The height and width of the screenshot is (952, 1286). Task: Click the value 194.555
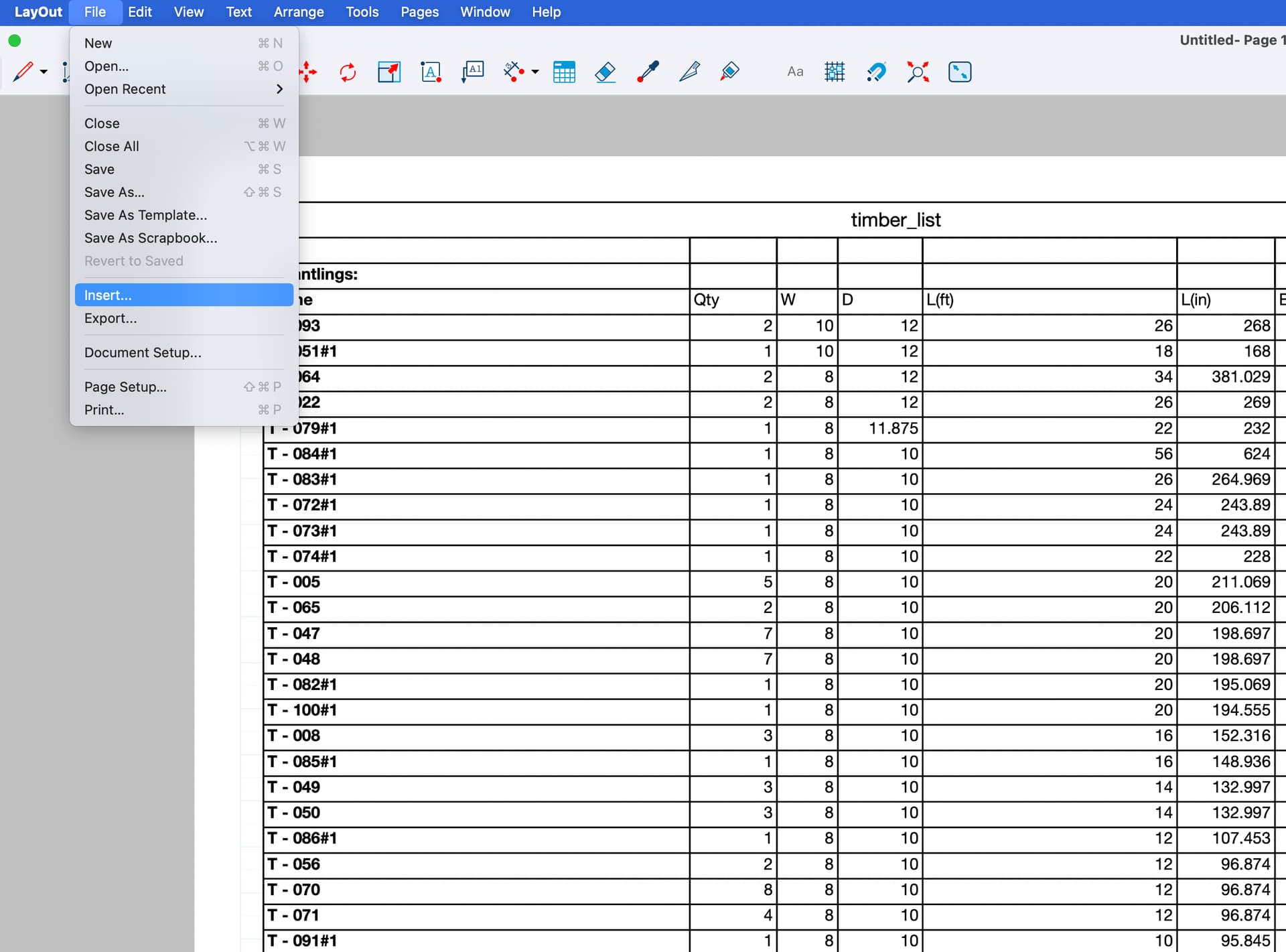click(1240, 709)
